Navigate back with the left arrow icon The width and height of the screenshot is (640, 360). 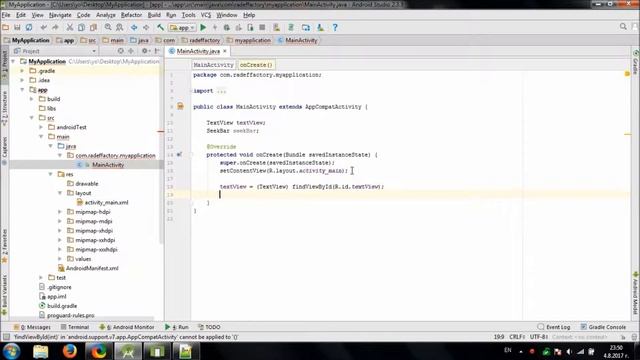(134, 27)
